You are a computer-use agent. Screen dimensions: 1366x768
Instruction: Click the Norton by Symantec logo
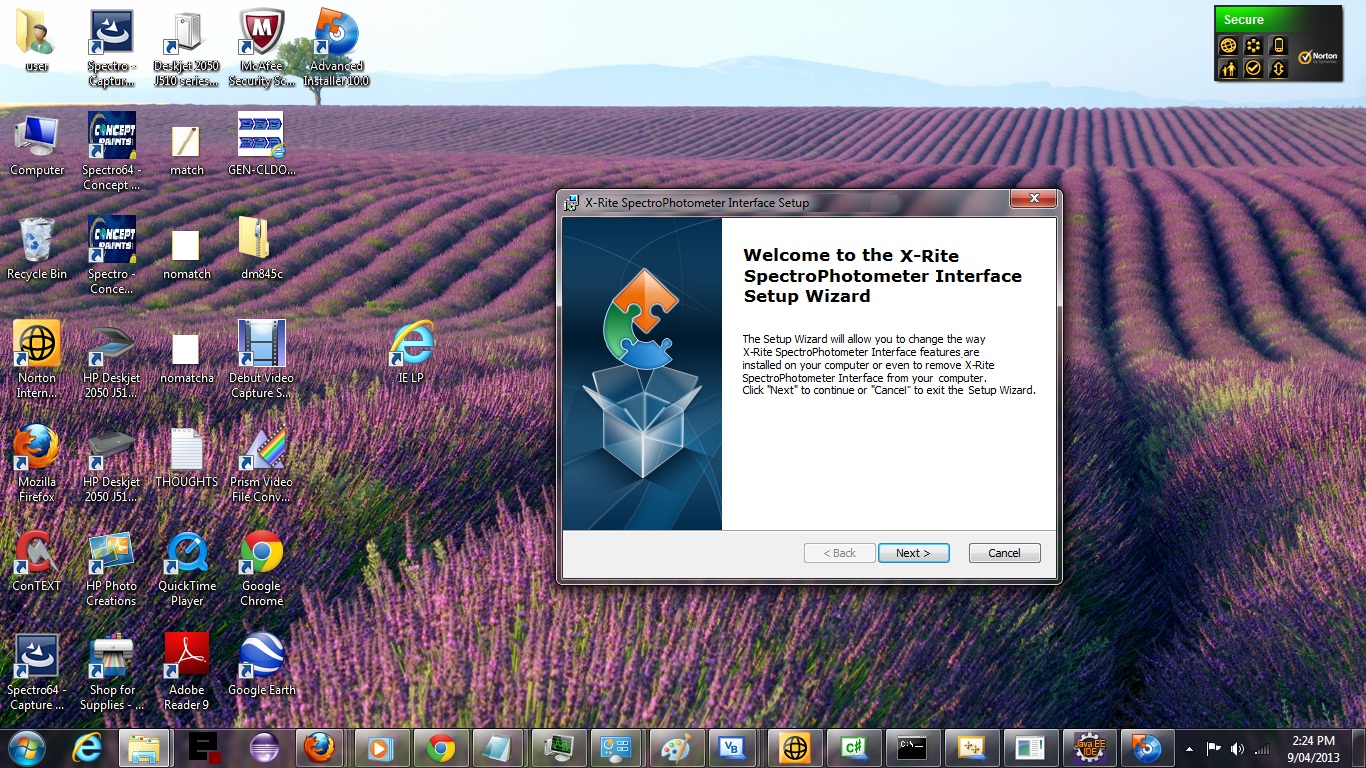pos(1317,57)
